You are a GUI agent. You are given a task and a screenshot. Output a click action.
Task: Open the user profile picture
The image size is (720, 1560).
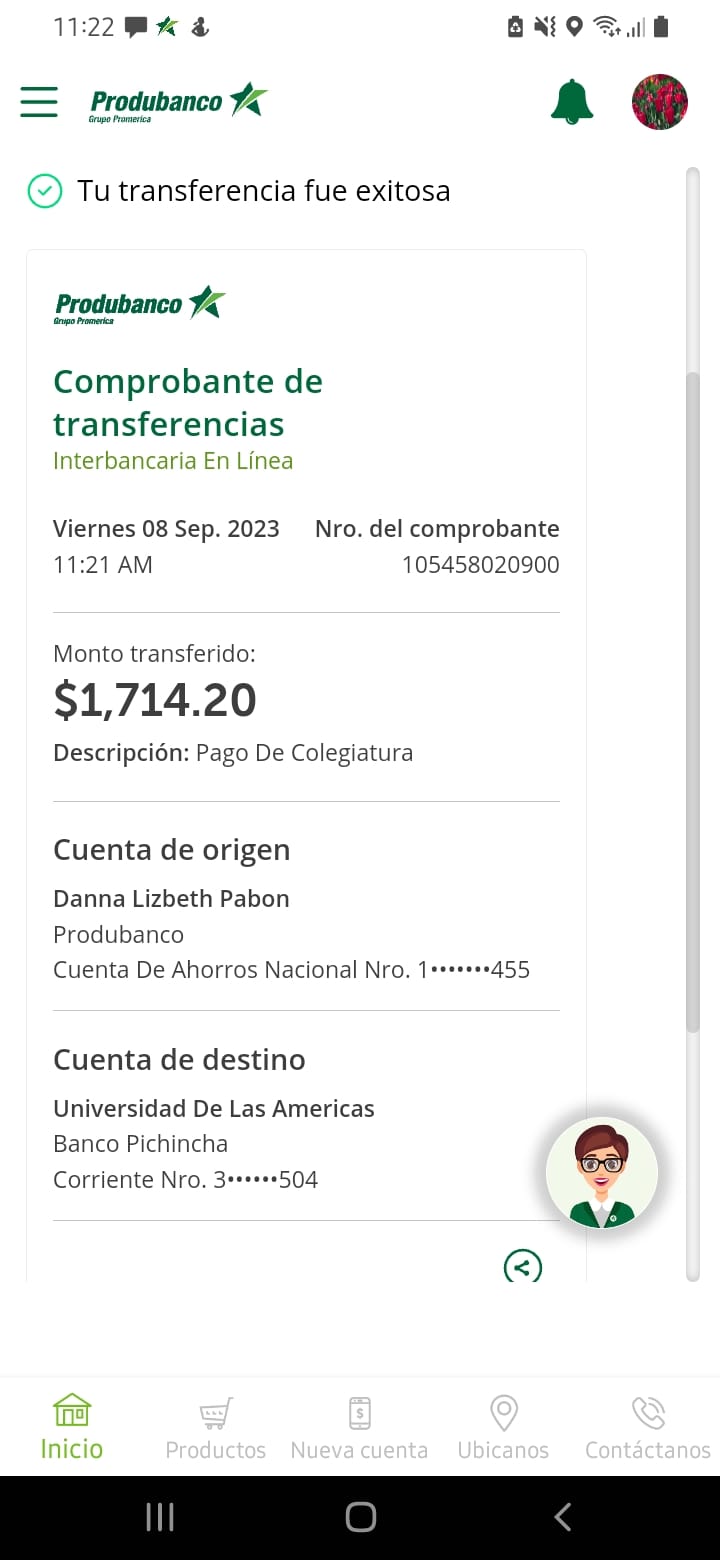pos(660,102)
